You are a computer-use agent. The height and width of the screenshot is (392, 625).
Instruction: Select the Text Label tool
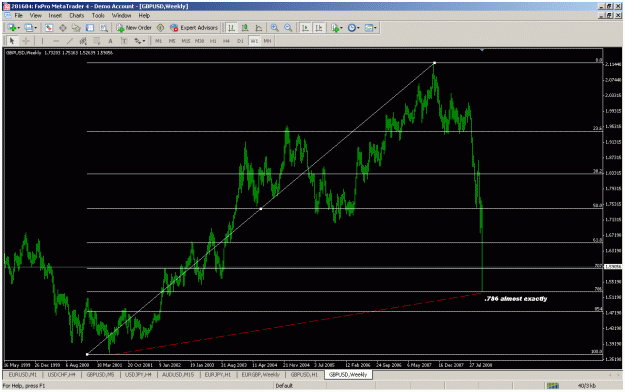[124, 41]
